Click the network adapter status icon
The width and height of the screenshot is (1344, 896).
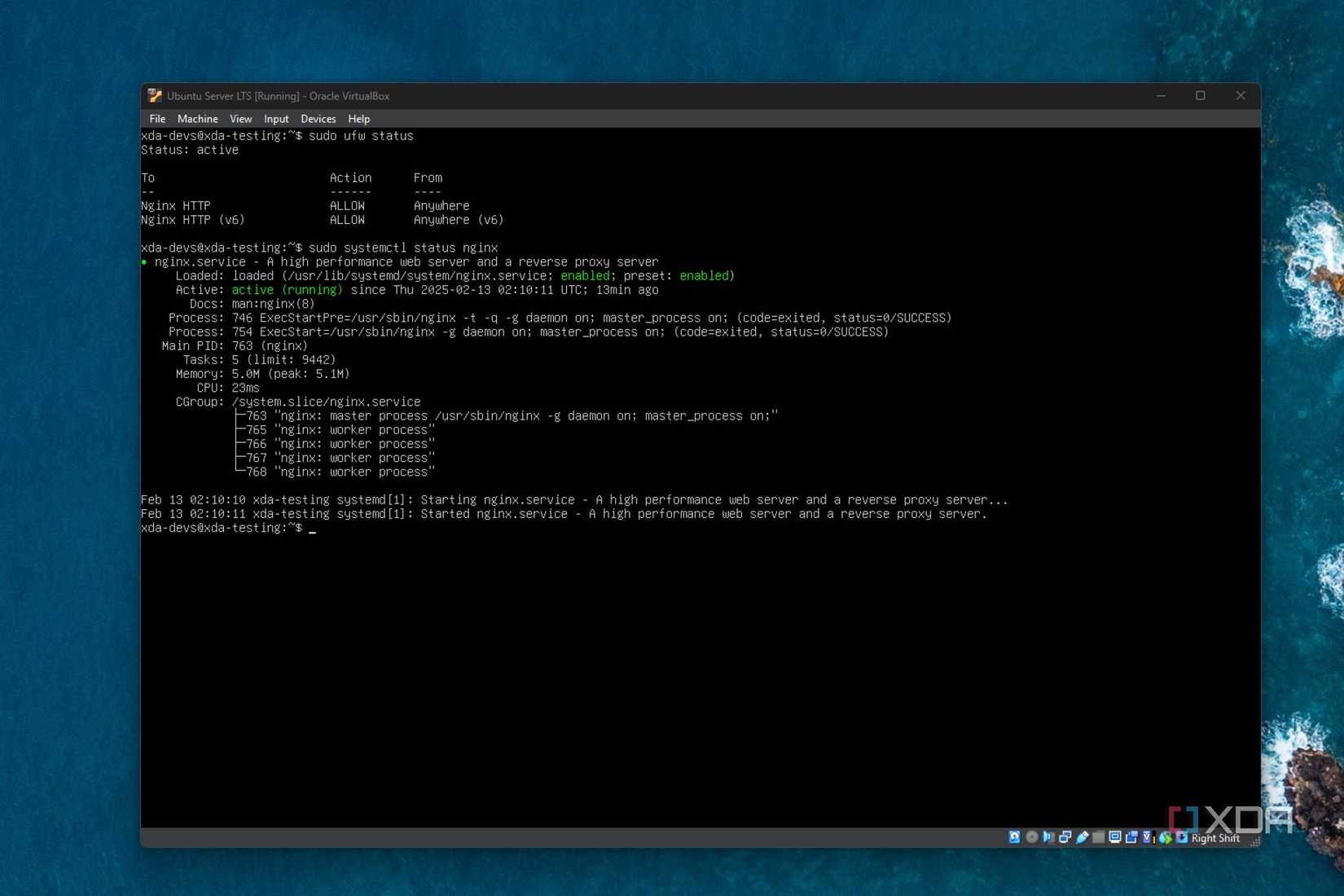click(1065, 837)
